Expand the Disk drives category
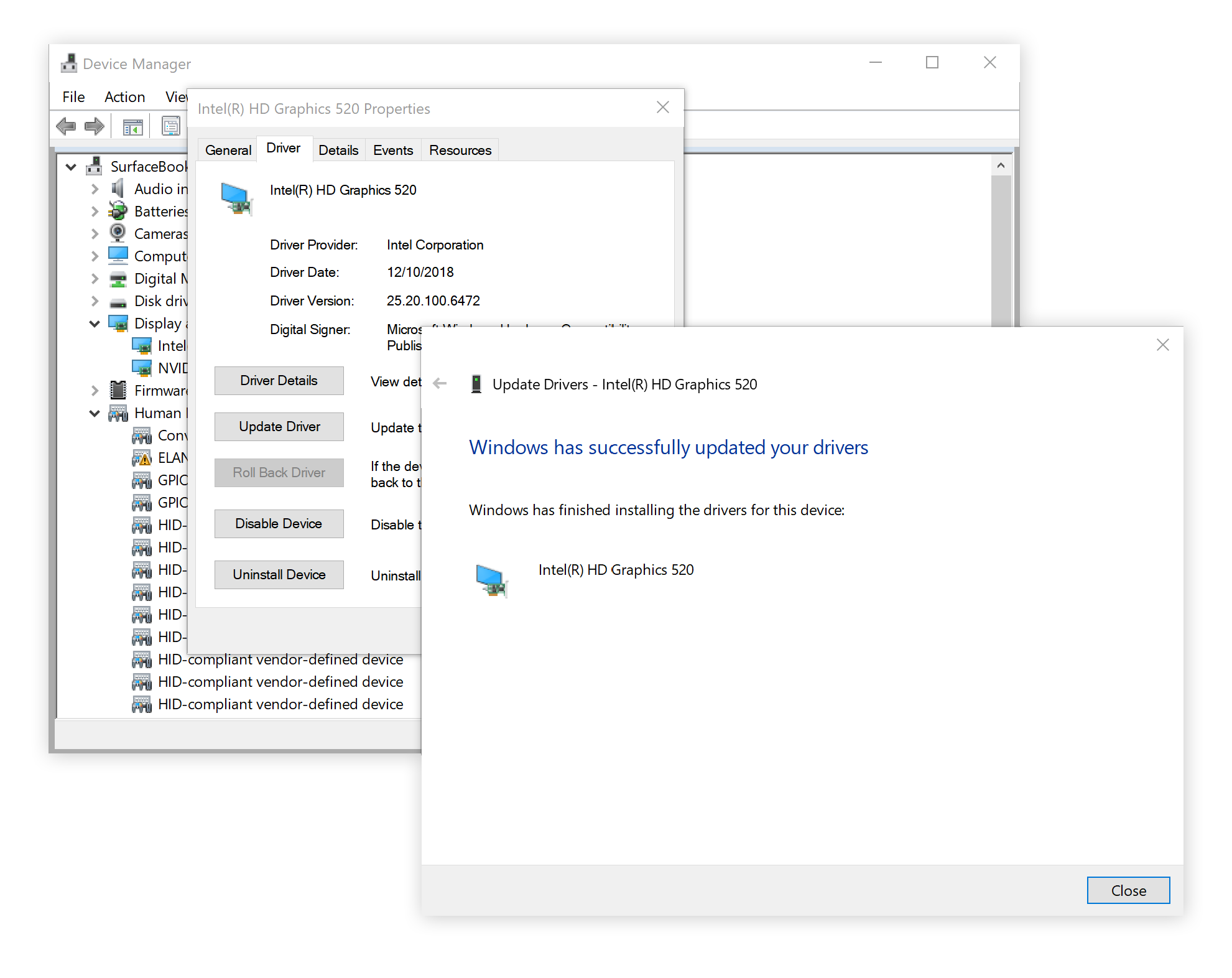This screenshot has height=978, width=1232. tap(95, 301)
